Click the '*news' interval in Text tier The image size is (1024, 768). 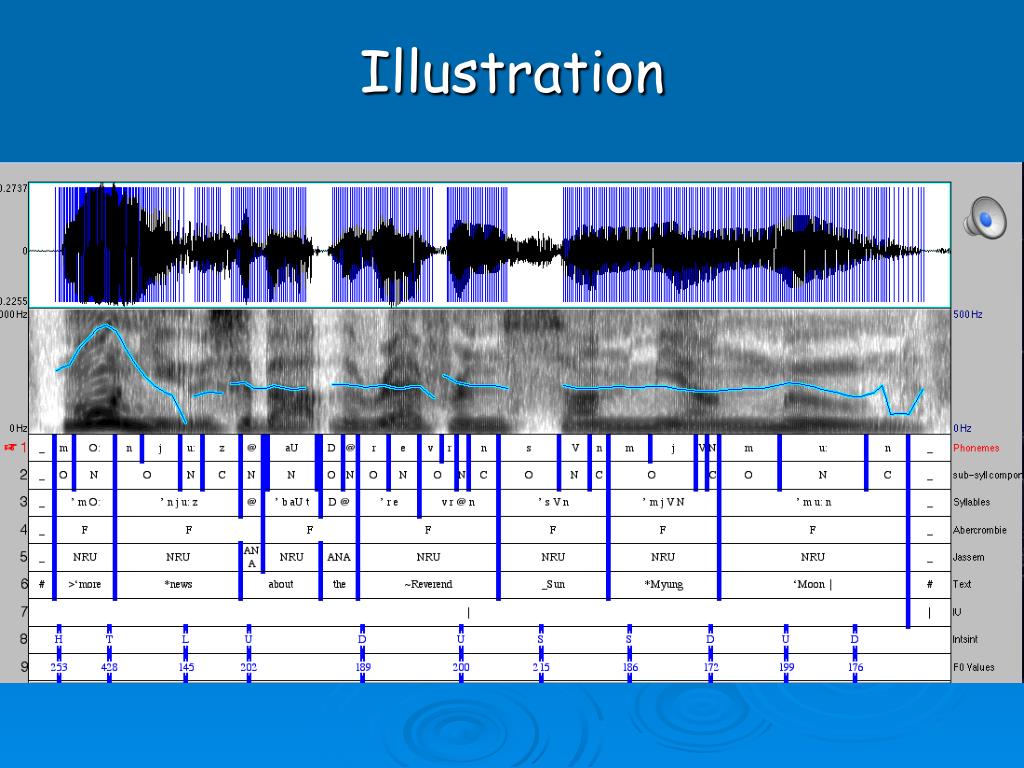[178, 584]
